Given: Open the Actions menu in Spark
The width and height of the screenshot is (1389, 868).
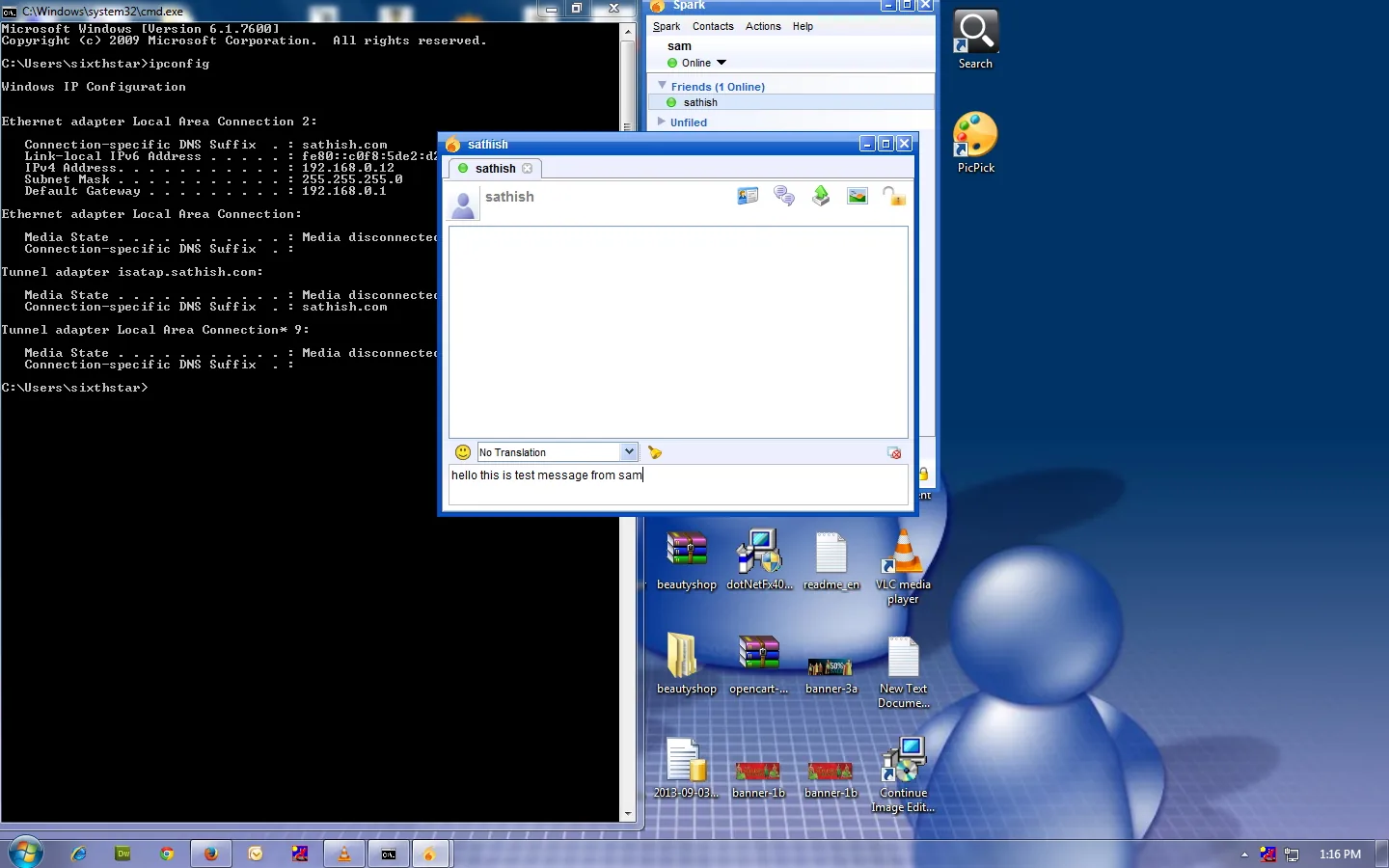Looking at the screenshot, I should [763, 26].
